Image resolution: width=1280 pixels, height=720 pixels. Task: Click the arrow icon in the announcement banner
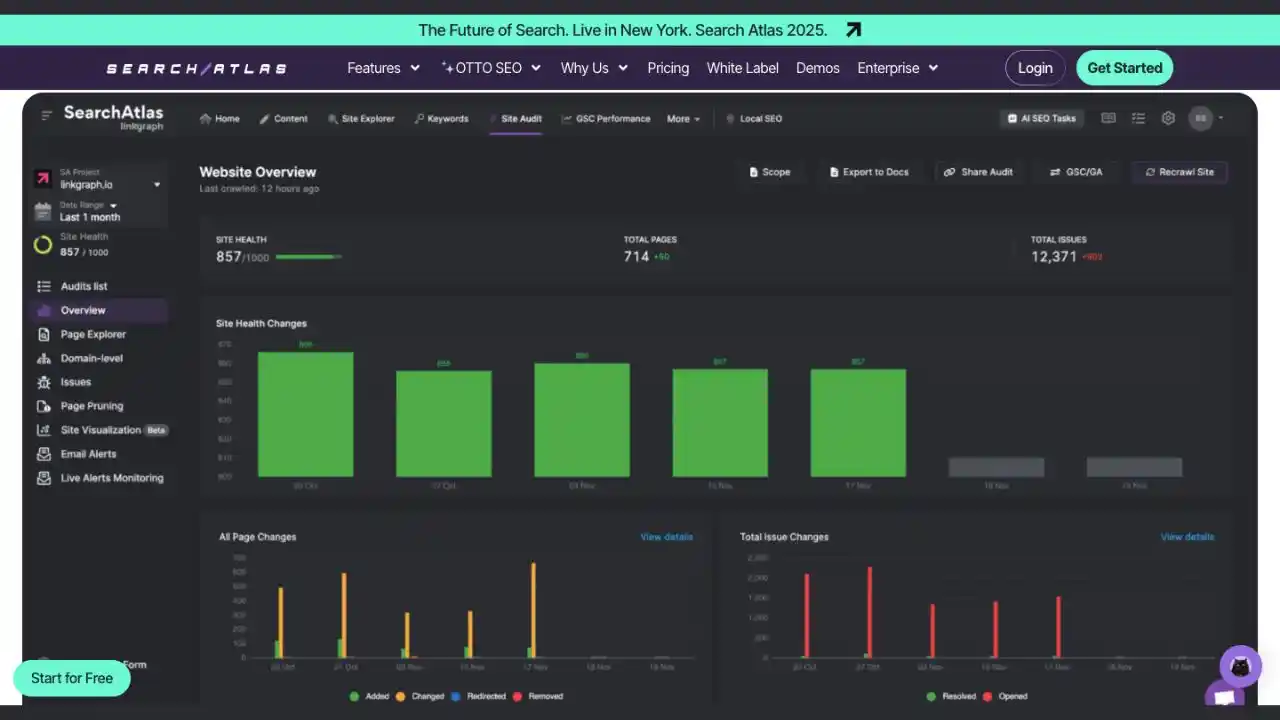[x=853, y=30]
